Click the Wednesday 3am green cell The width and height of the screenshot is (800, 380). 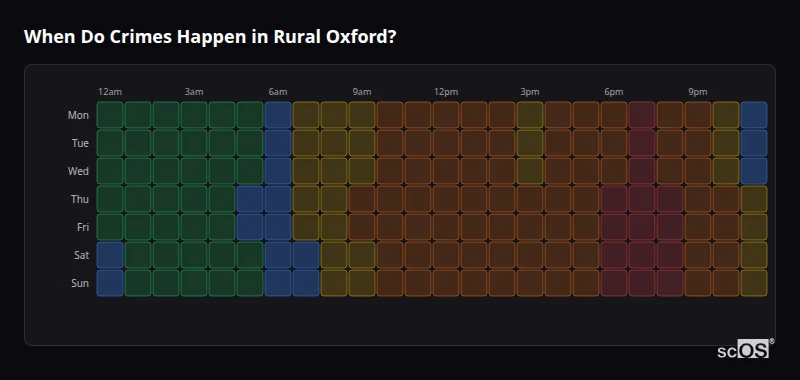click(x=194, y=171)
